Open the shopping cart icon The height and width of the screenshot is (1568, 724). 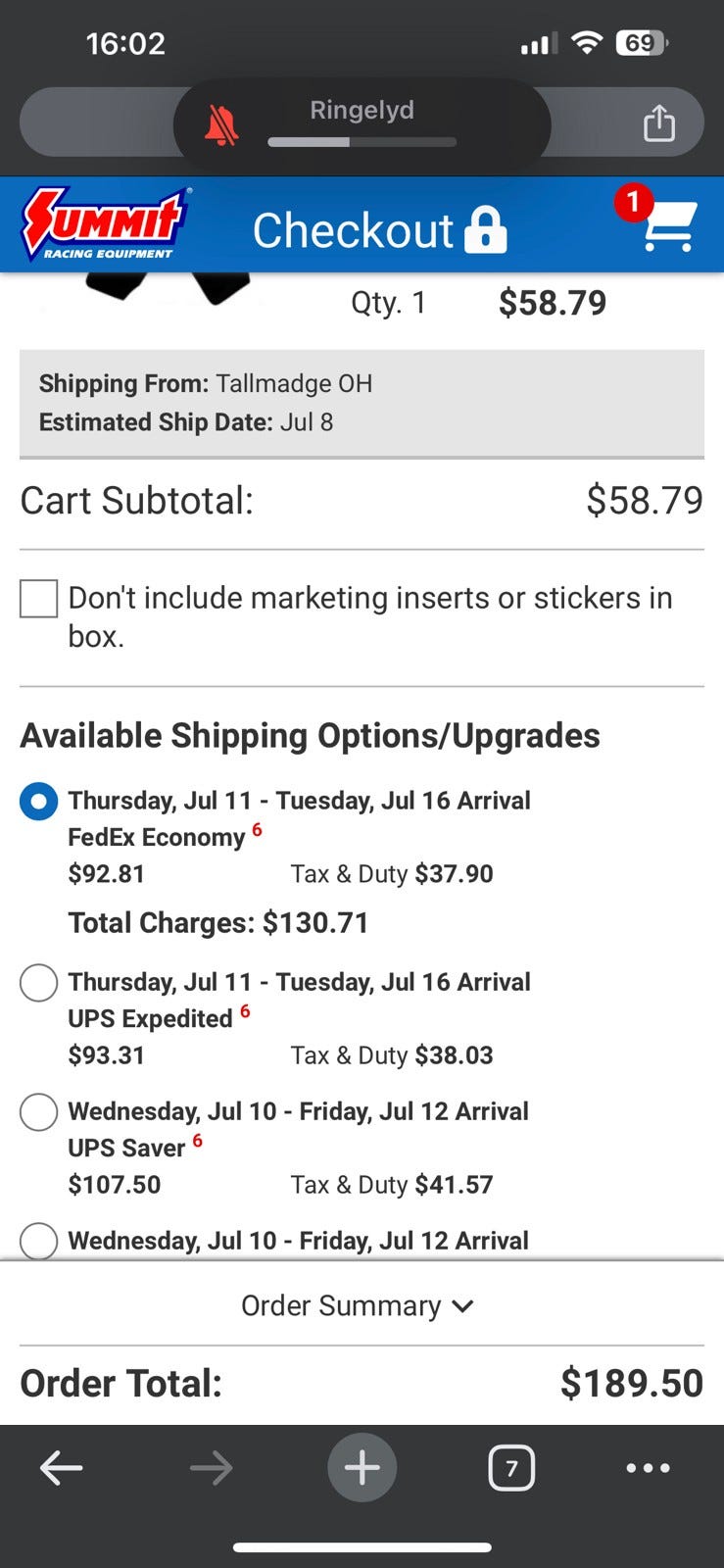tap(669, 226)
